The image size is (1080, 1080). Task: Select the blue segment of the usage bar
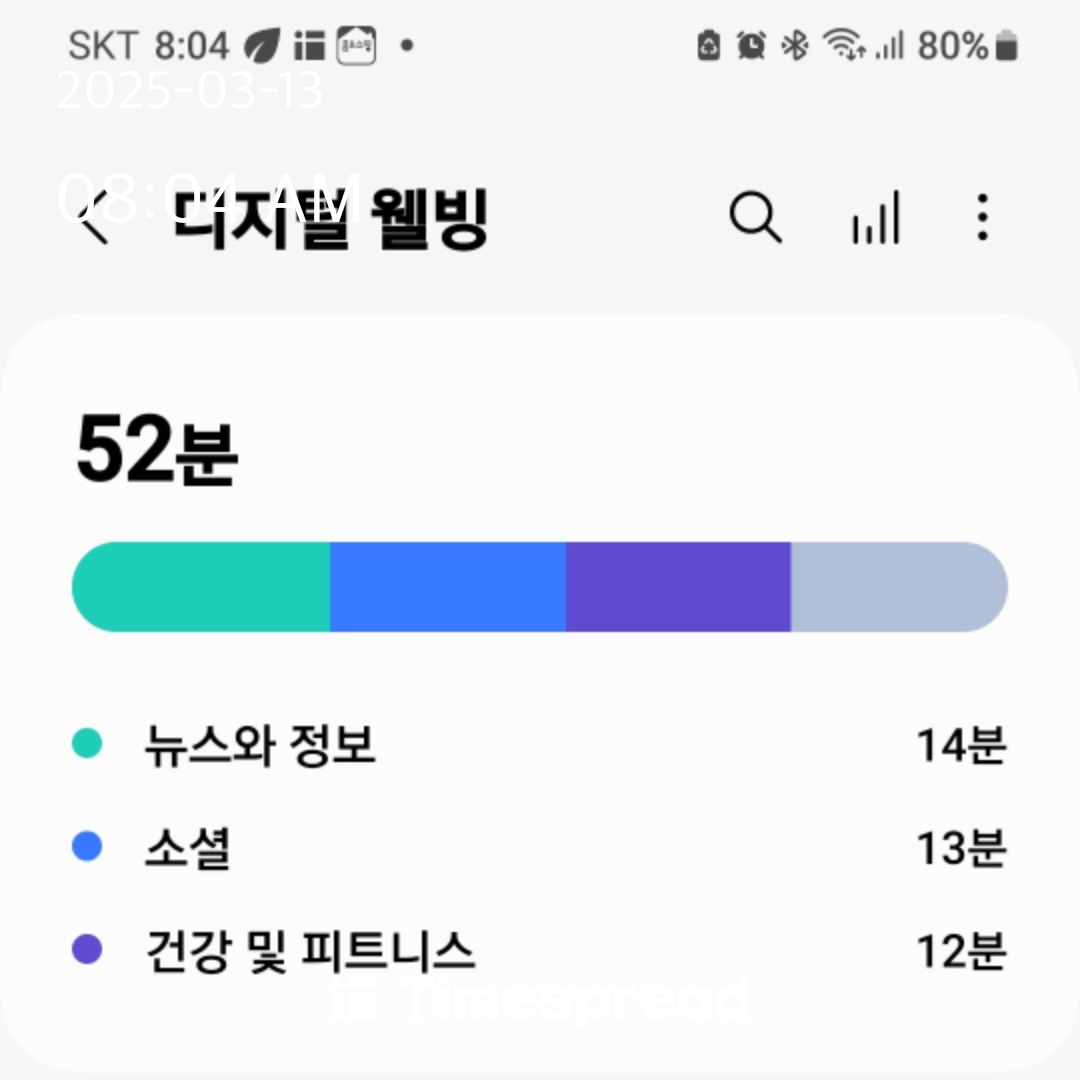447,587
